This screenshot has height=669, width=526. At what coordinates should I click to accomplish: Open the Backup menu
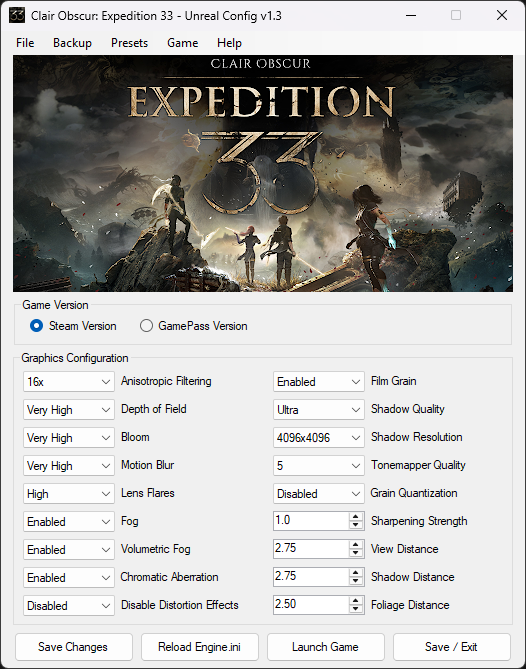point(72,43)
